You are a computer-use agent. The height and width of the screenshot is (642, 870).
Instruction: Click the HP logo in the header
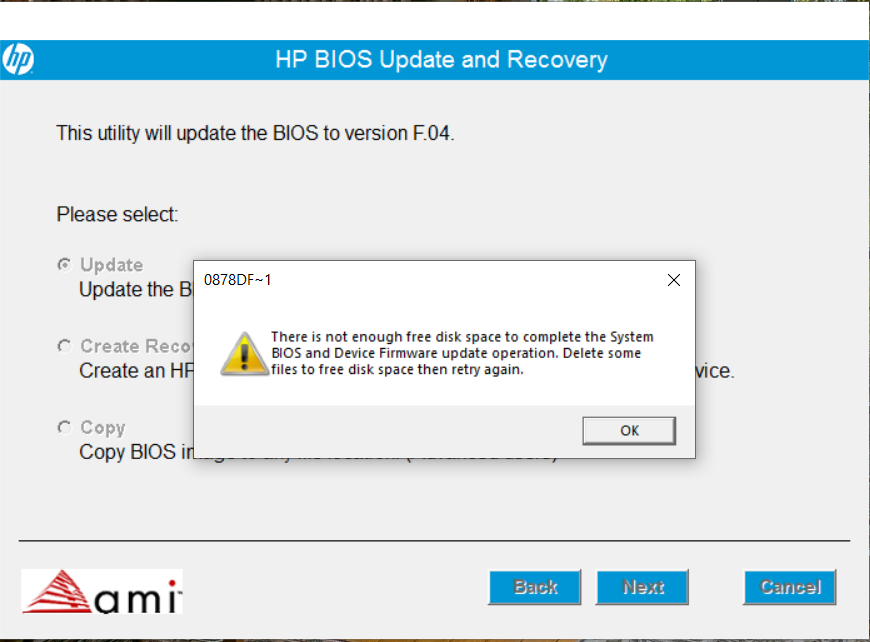coord(18,59)
